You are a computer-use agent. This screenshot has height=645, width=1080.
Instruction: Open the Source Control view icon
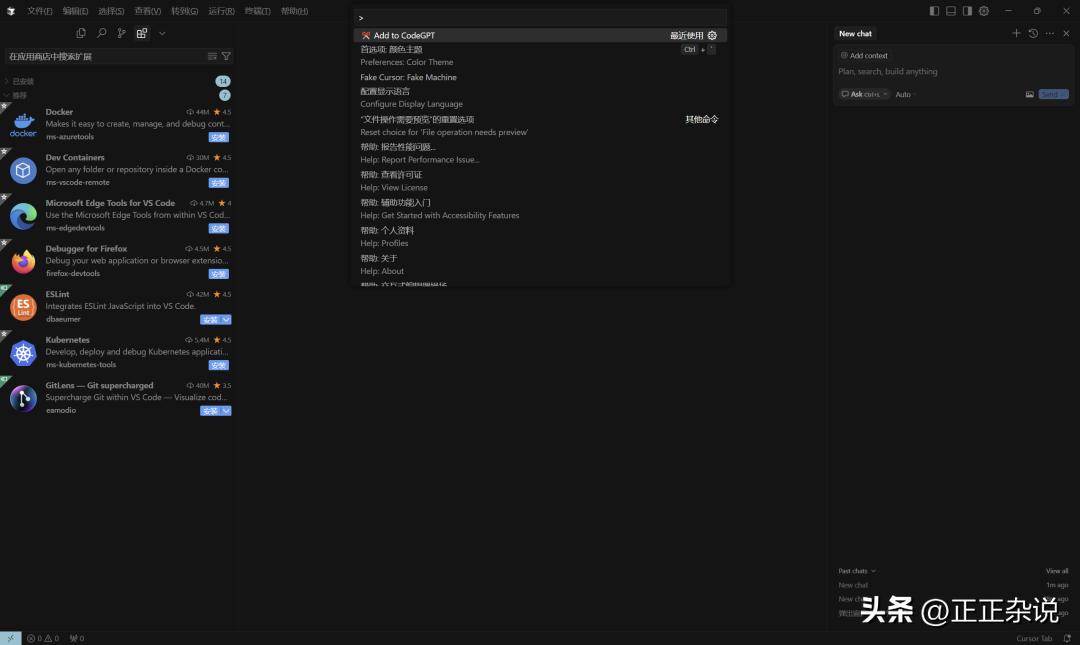(x=121, y=33)
